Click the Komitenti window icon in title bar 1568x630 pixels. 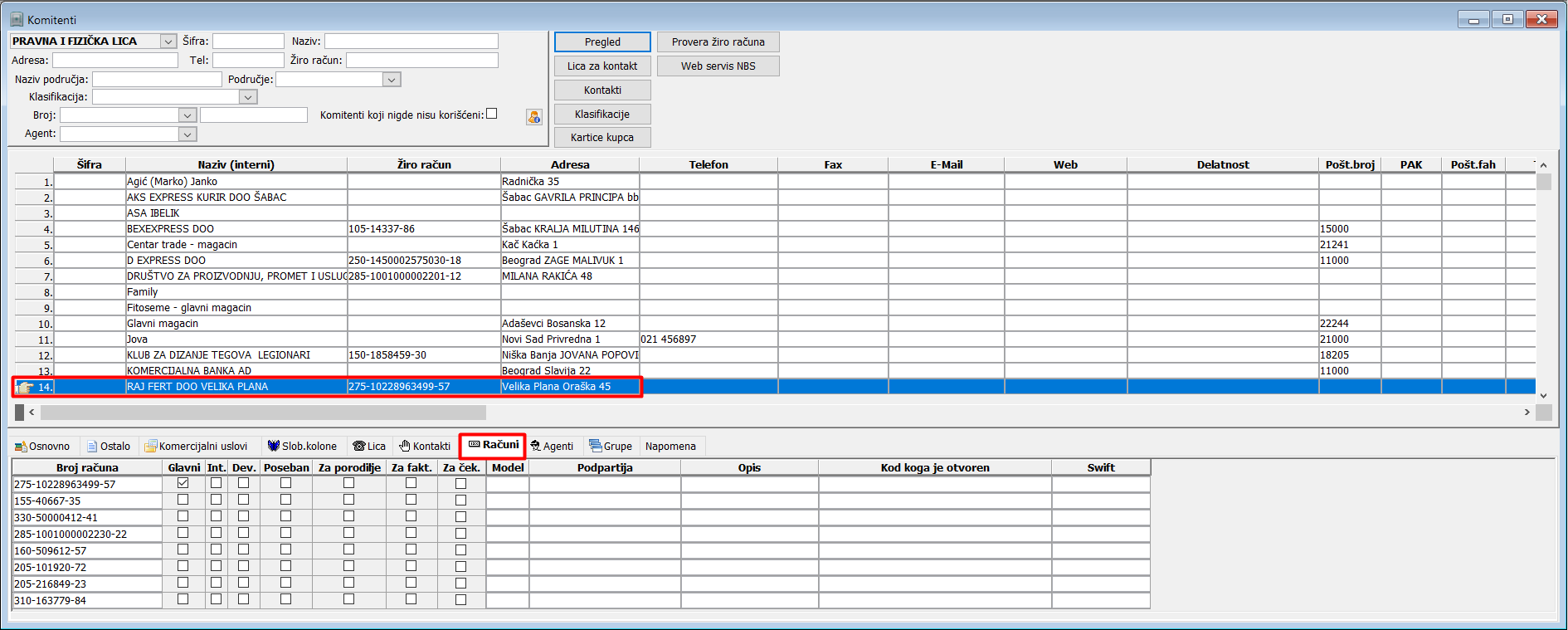[x=17, y=19]
